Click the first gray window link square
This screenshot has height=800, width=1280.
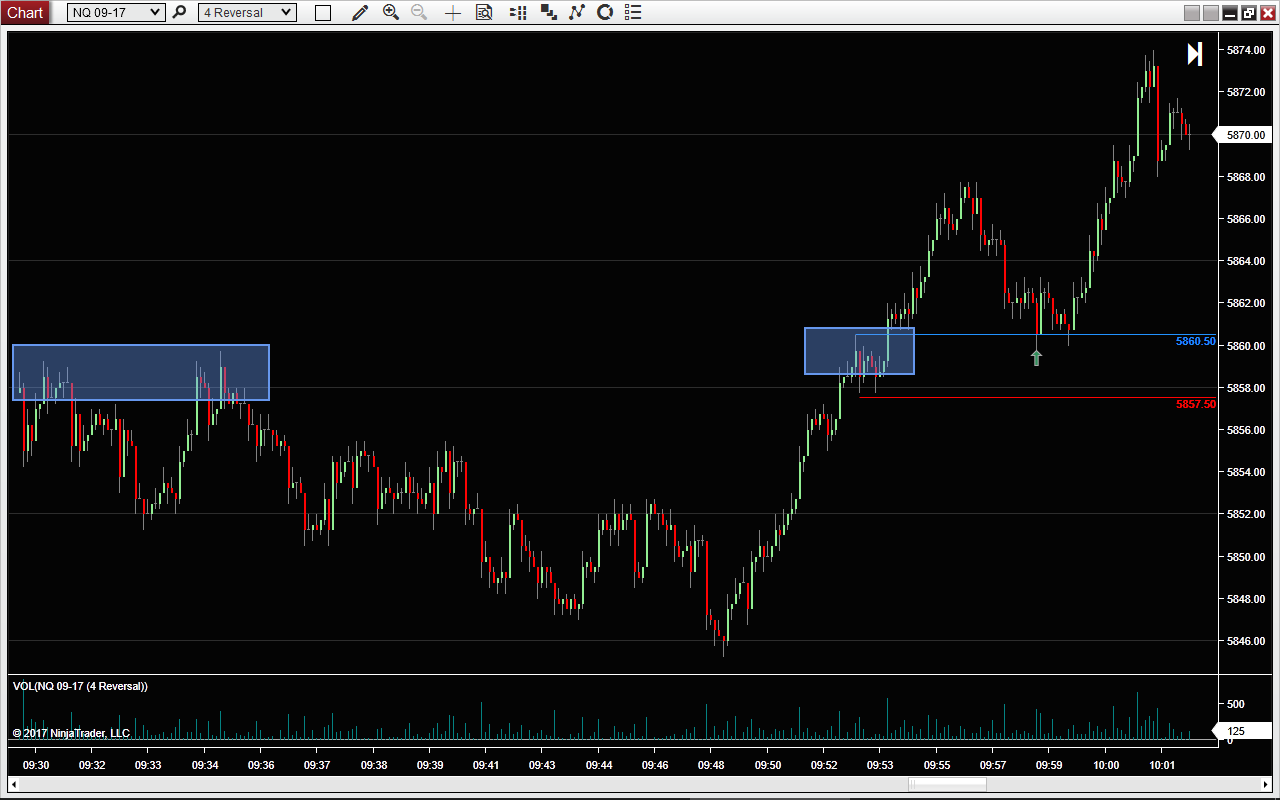[x=1191, y=13]
